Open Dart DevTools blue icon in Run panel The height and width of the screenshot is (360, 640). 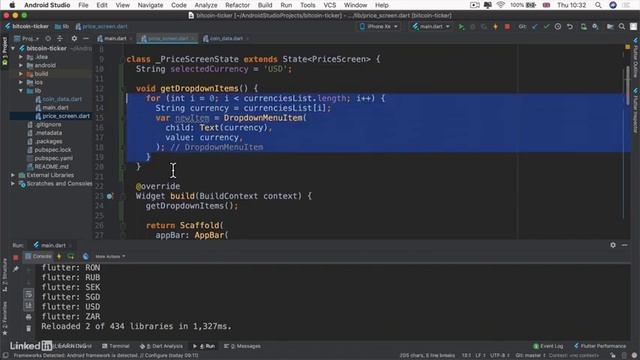pyautogui.click(x=85, y=256)
